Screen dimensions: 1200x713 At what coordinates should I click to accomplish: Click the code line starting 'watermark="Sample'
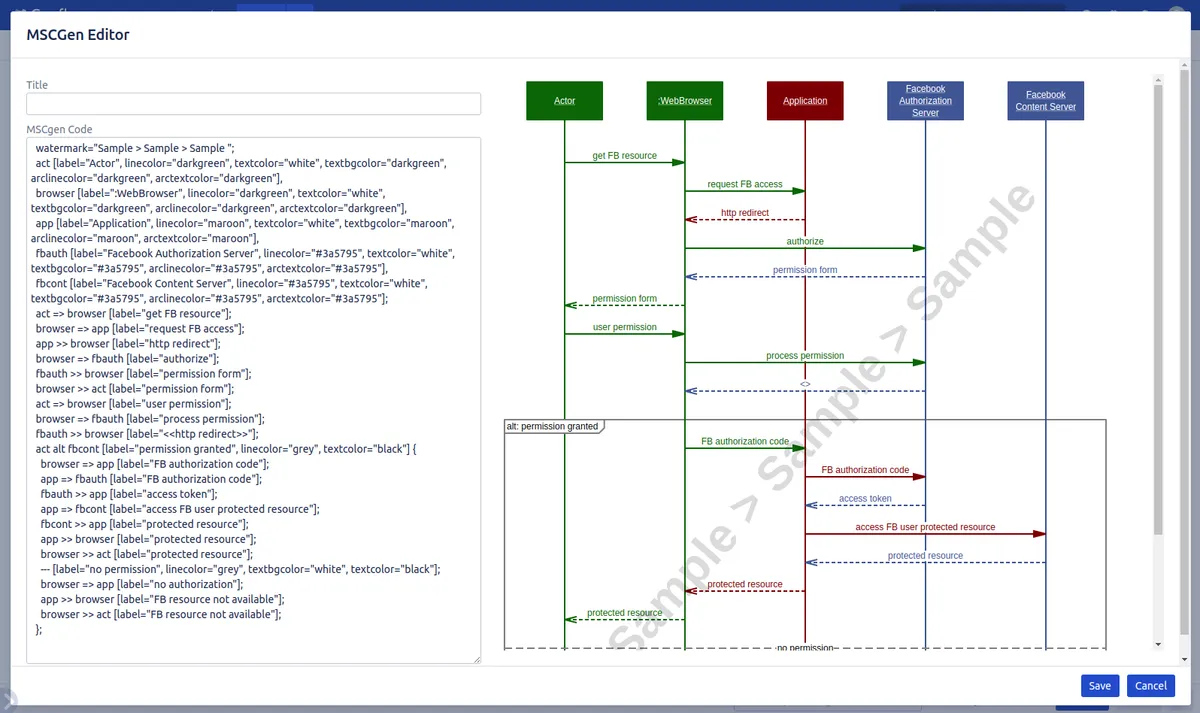(135, 147)
